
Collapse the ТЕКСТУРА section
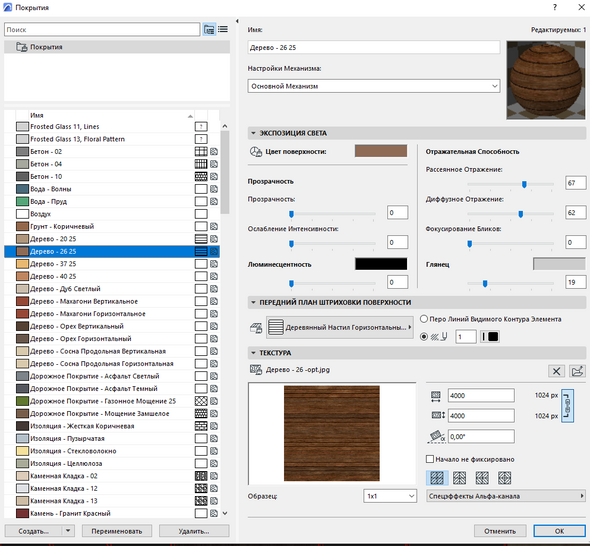pos(253,353)
